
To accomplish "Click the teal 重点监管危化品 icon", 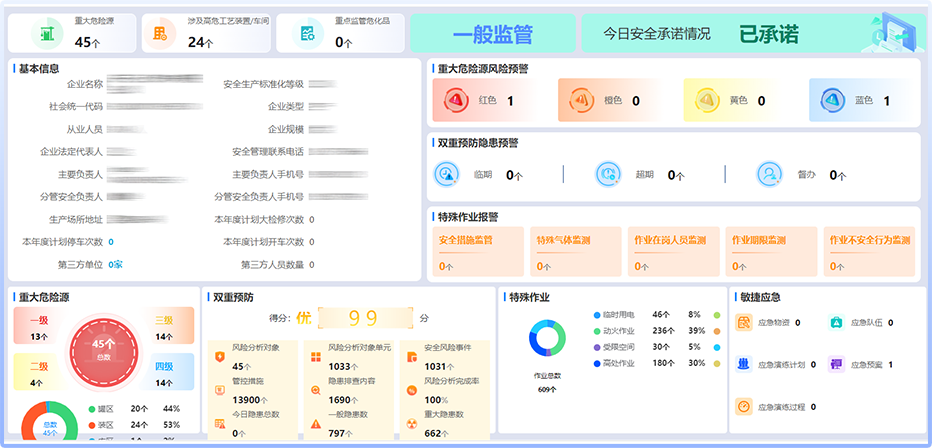I will [307, 33].
